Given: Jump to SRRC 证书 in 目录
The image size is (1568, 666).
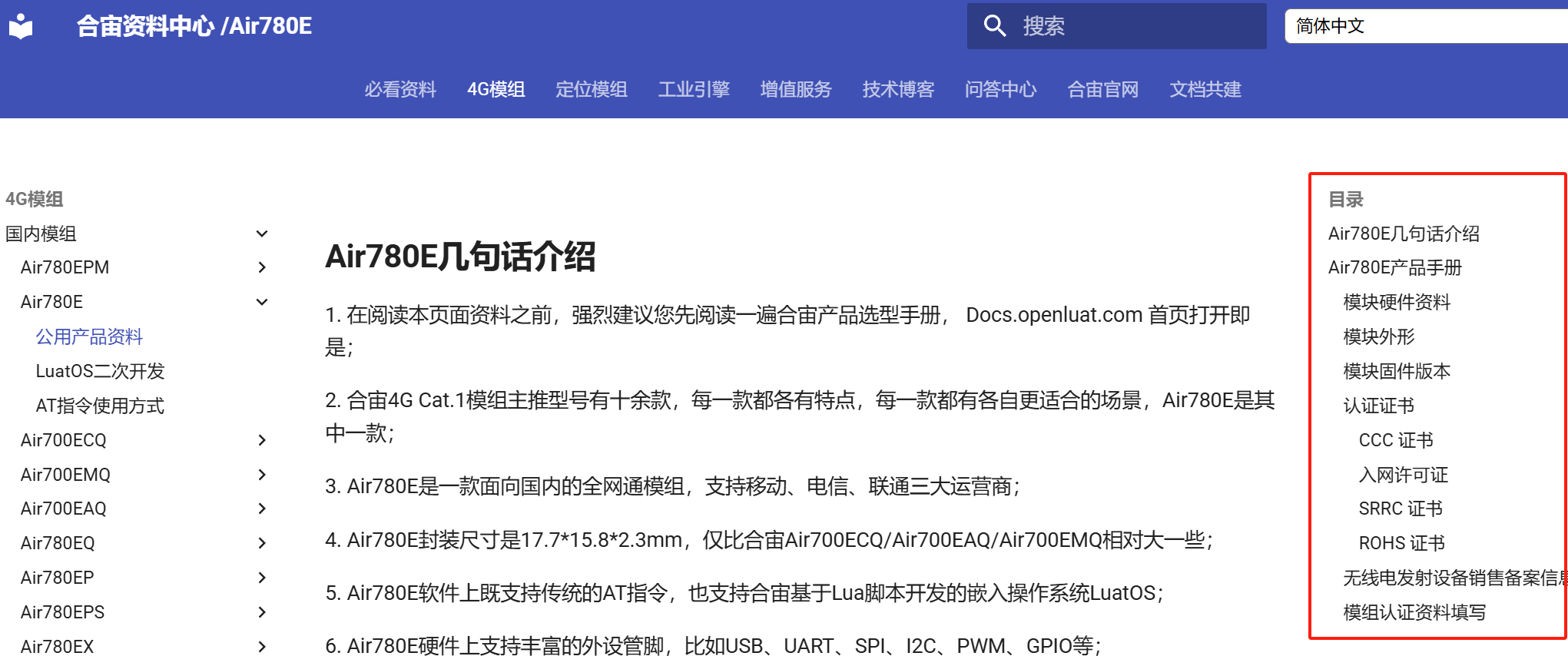Looking at the screenshot, I should click(1401, 509).
